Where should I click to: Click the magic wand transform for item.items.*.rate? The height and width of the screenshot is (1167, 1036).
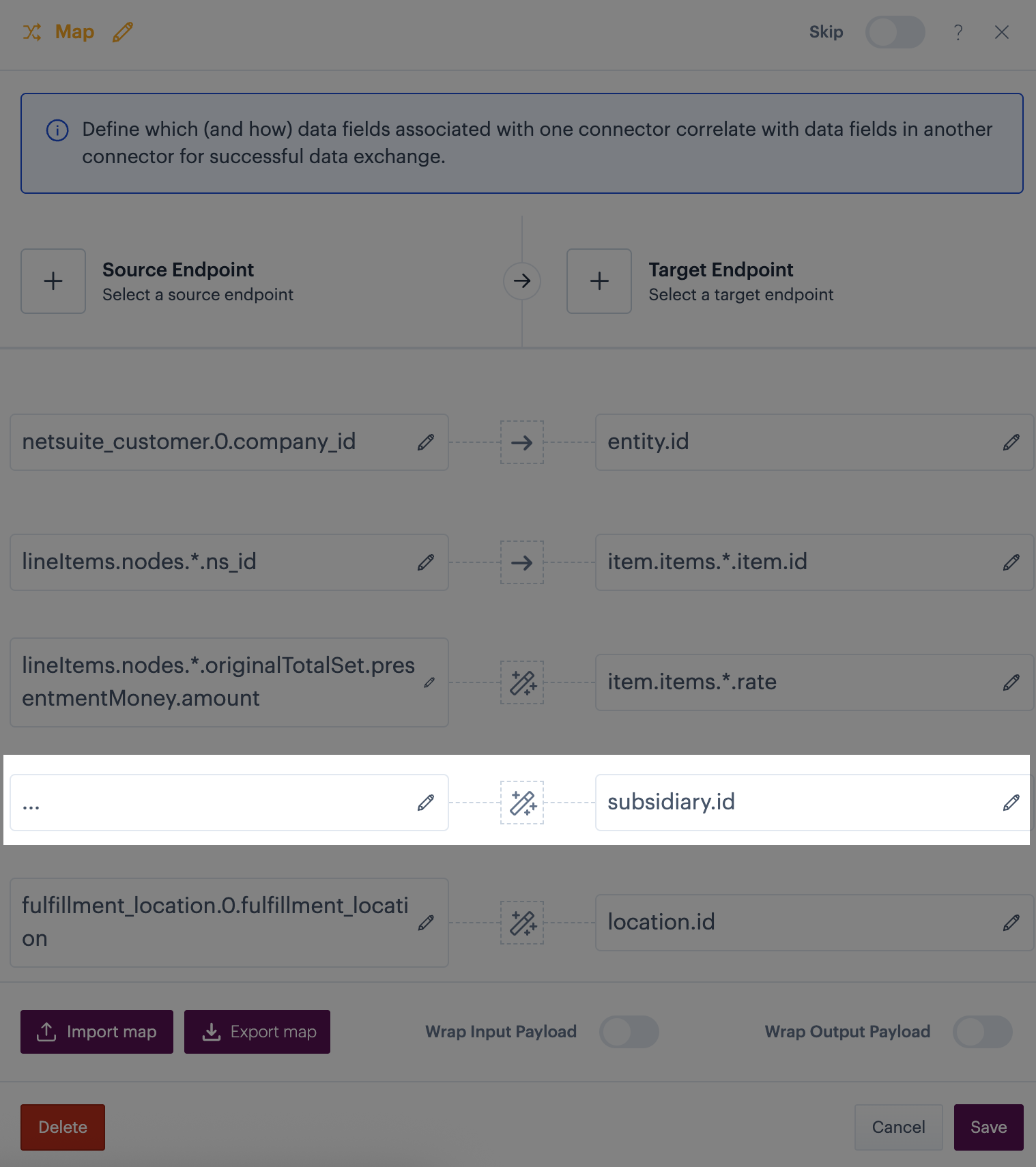click(522, 682)
